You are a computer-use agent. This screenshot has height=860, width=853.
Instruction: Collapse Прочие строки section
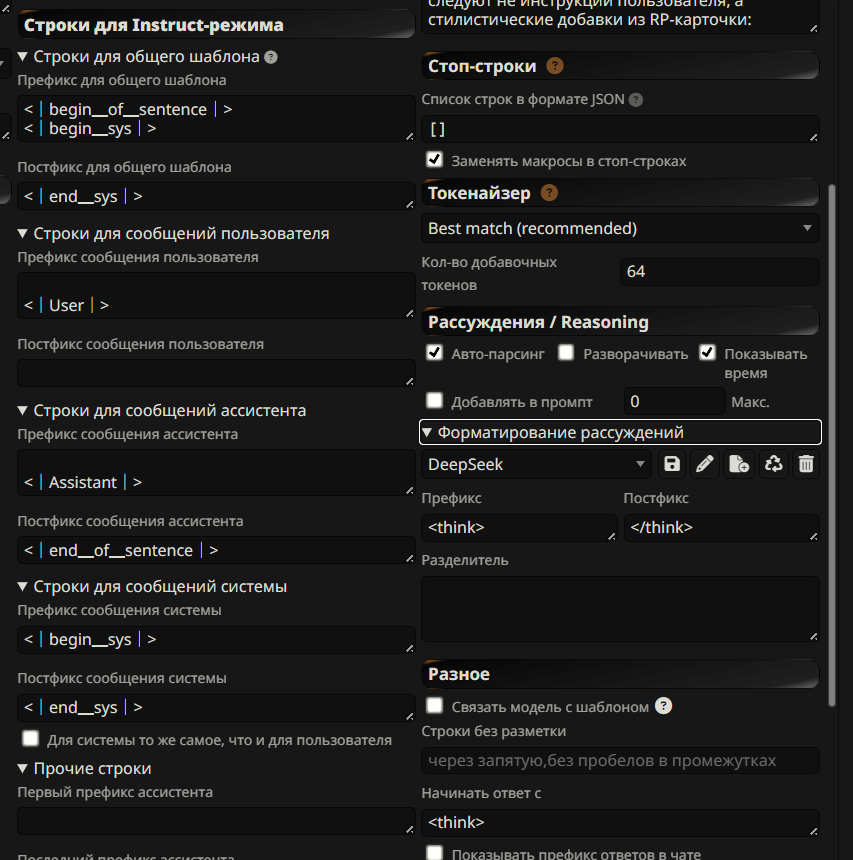tap(84, 768)
